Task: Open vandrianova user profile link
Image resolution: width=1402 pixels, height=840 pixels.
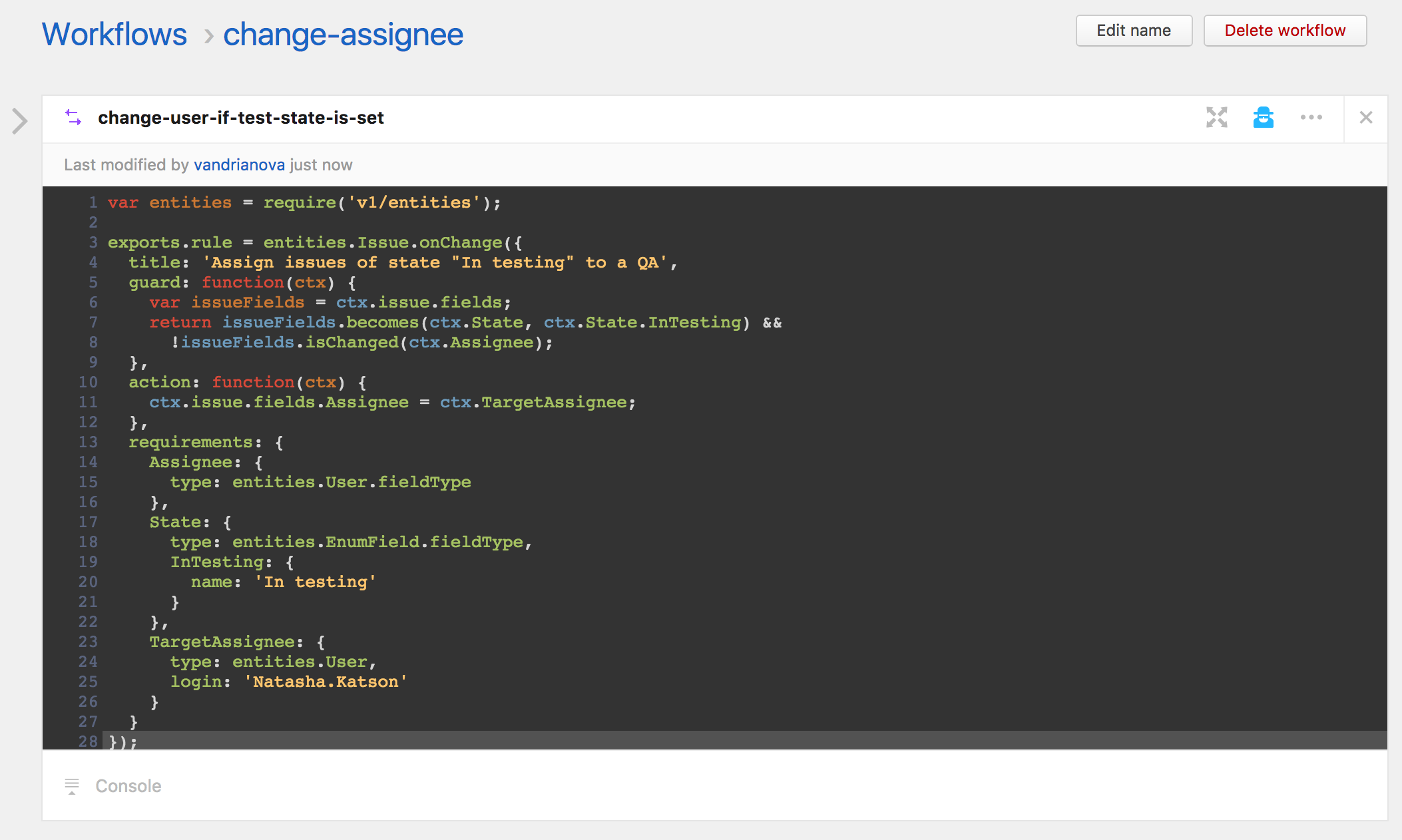Action: click(x=240, y=164)
